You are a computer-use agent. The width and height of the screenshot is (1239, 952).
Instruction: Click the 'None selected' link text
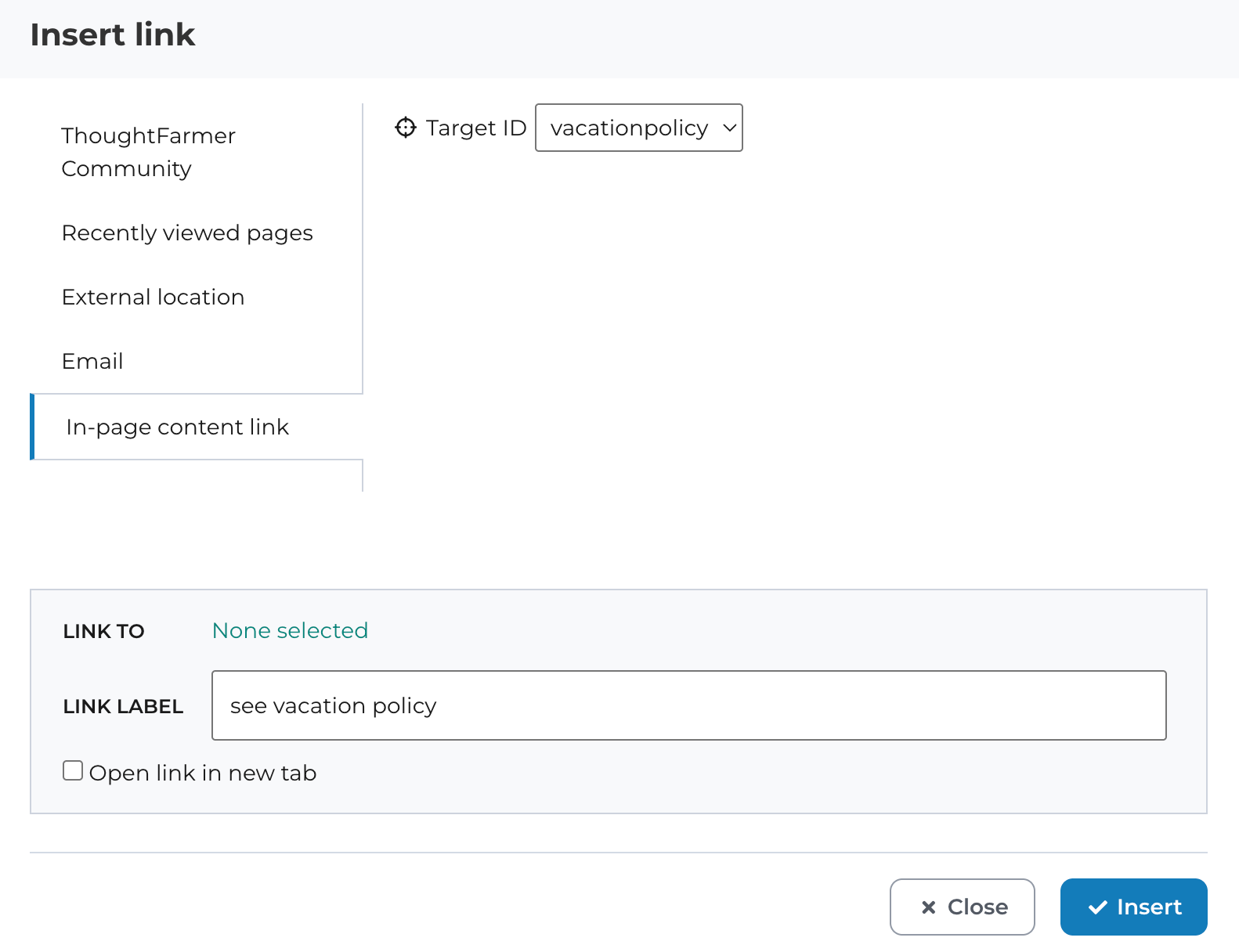pyautogui.click(x=290, y=631)
